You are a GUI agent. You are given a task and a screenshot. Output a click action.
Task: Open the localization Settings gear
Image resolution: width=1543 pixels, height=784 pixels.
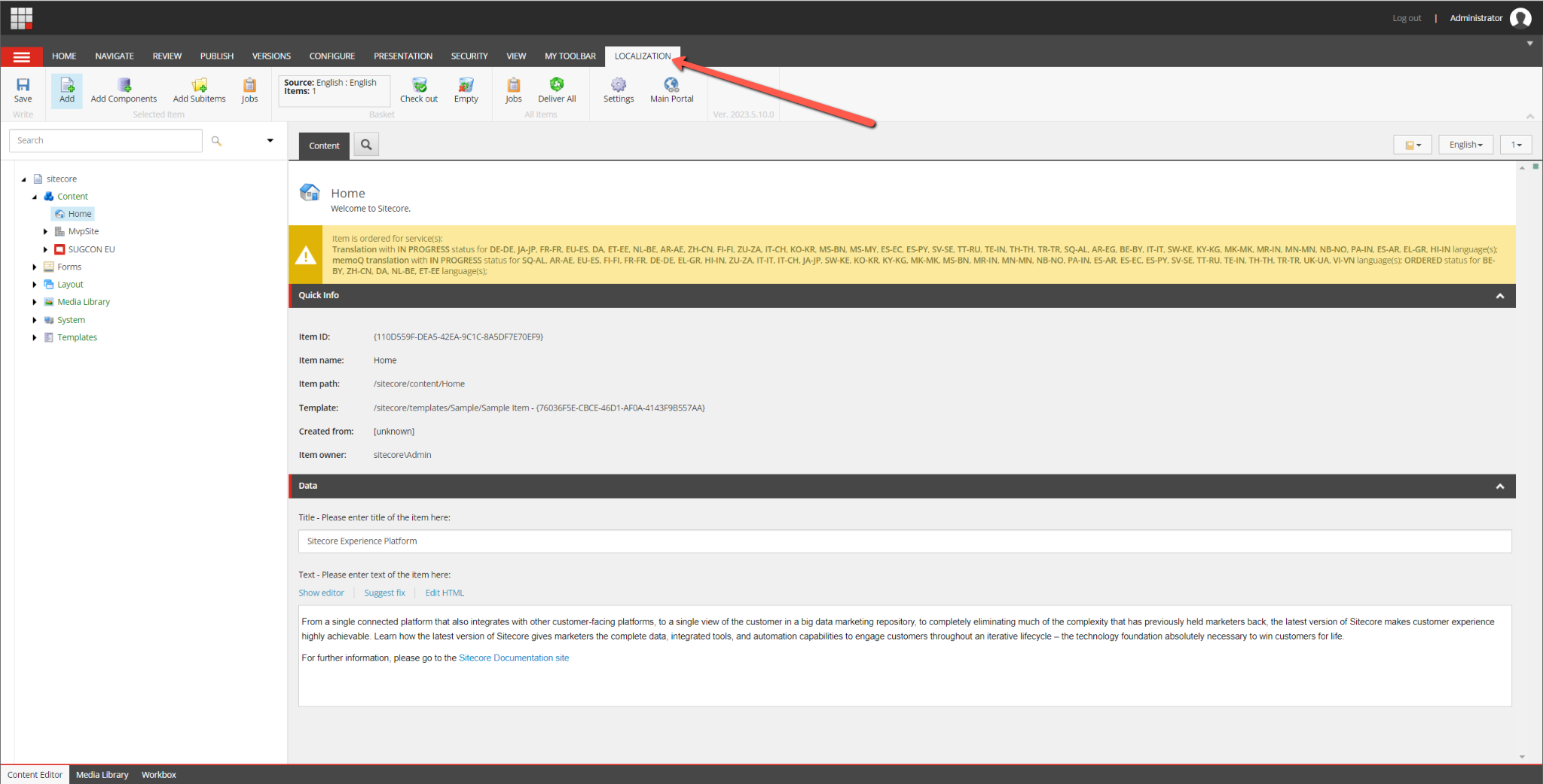point(619,84)
